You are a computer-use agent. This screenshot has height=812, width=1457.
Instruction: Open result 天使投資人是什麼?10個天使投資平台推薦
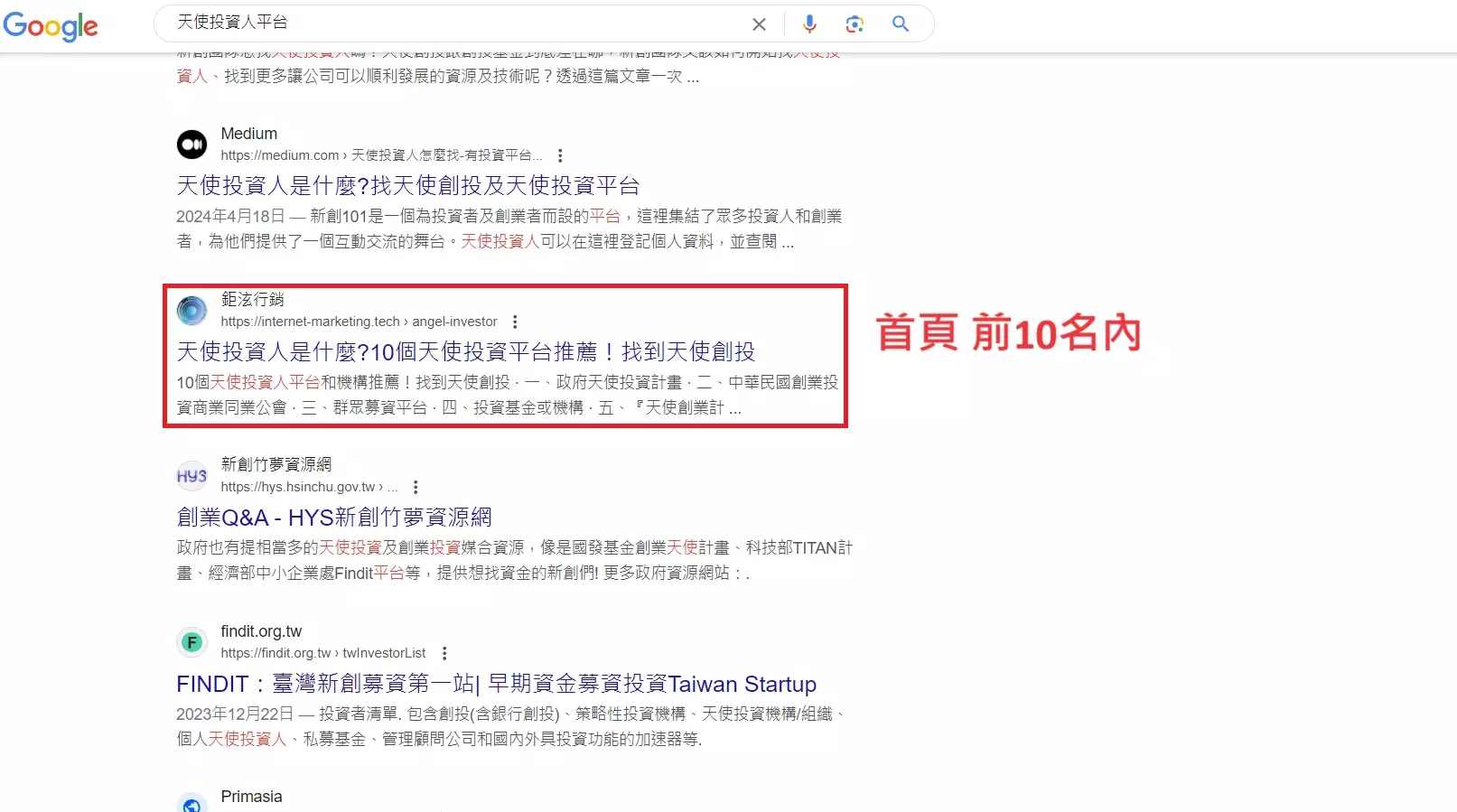[x=466, y=351]
